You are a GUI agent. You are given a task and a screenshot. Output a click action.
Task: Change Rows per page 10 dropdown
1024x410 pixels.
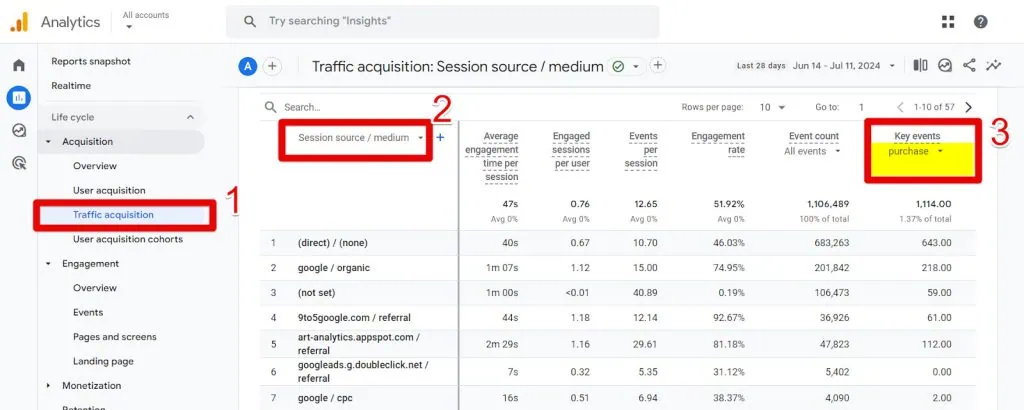(x=773, y=107)
